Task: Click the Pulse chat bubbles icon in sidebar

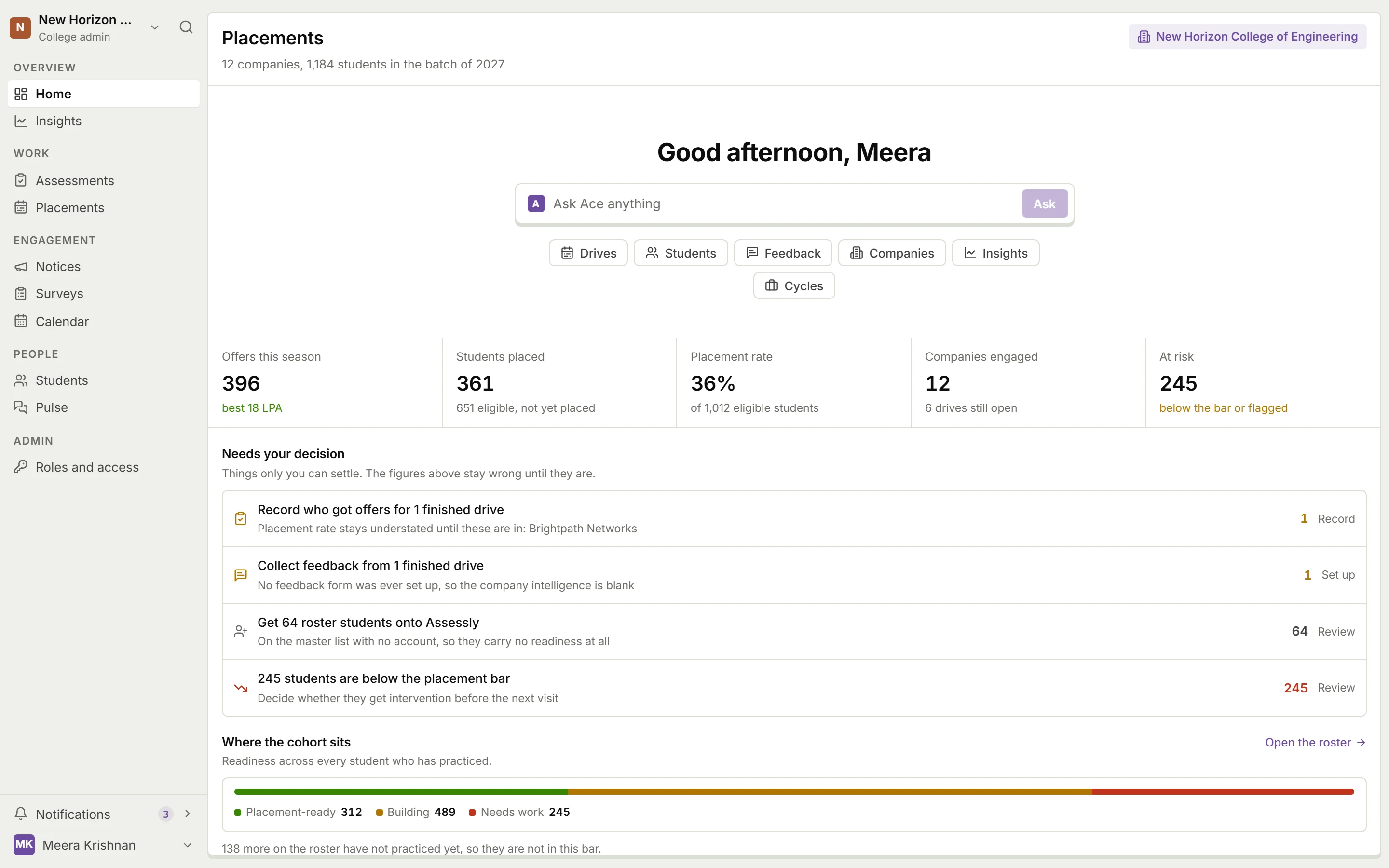Action: click(x=21, y=407)
